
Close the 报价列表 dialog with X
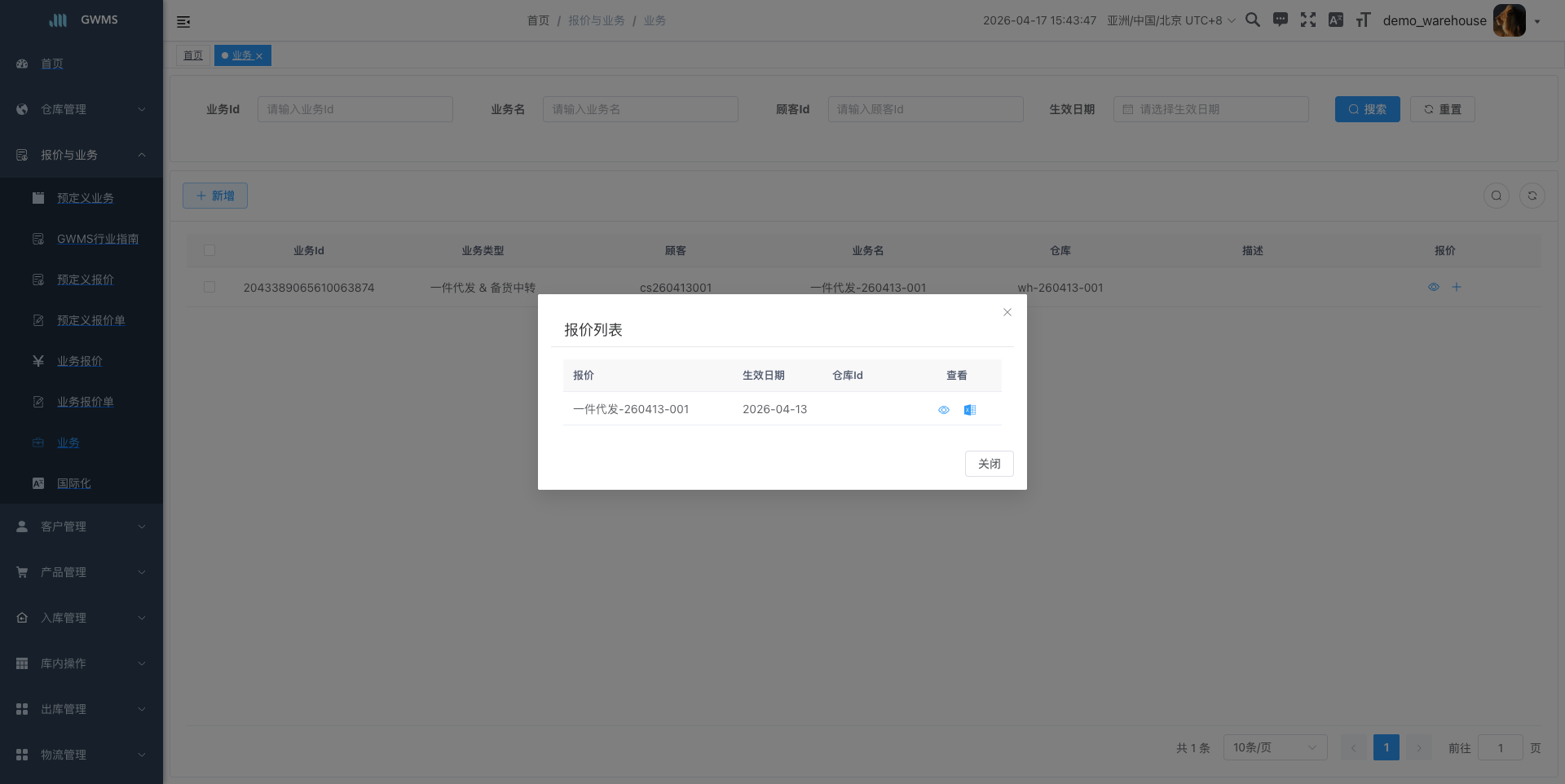(1007, 312)
